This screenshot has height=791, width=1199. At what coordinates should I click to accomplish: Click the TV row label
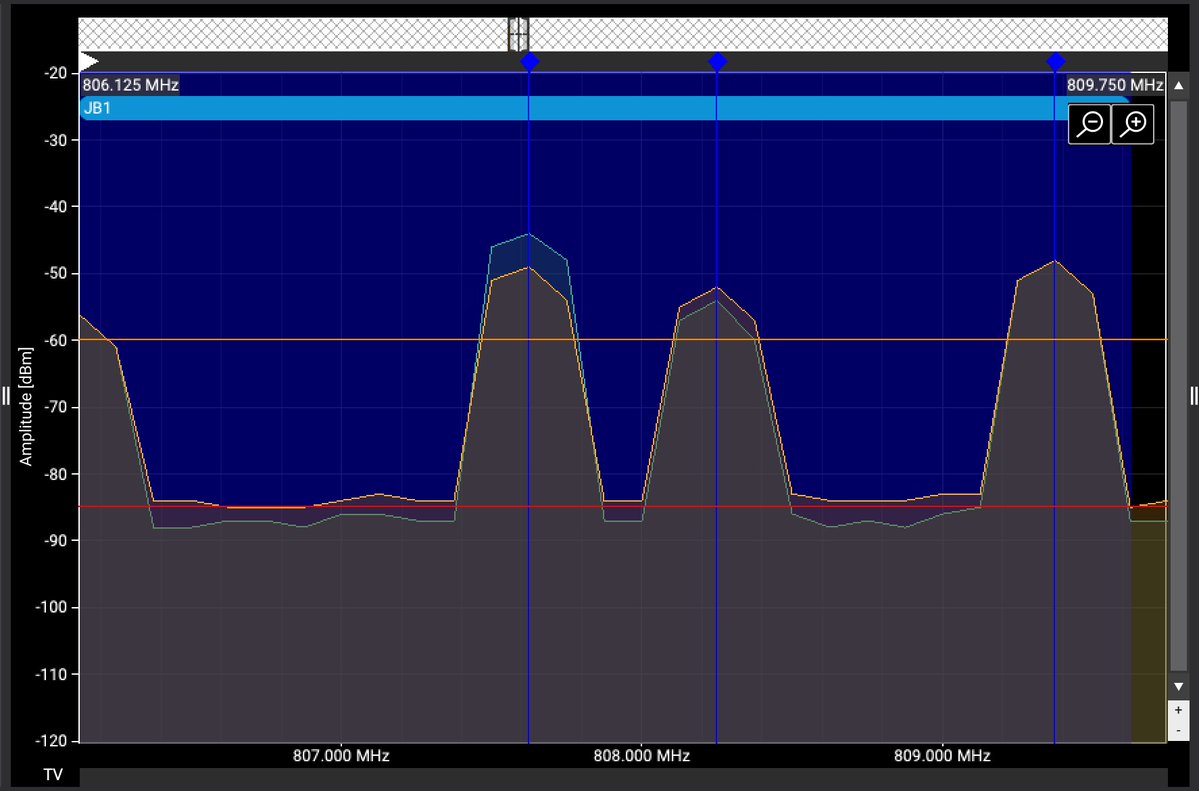point(53,775)
